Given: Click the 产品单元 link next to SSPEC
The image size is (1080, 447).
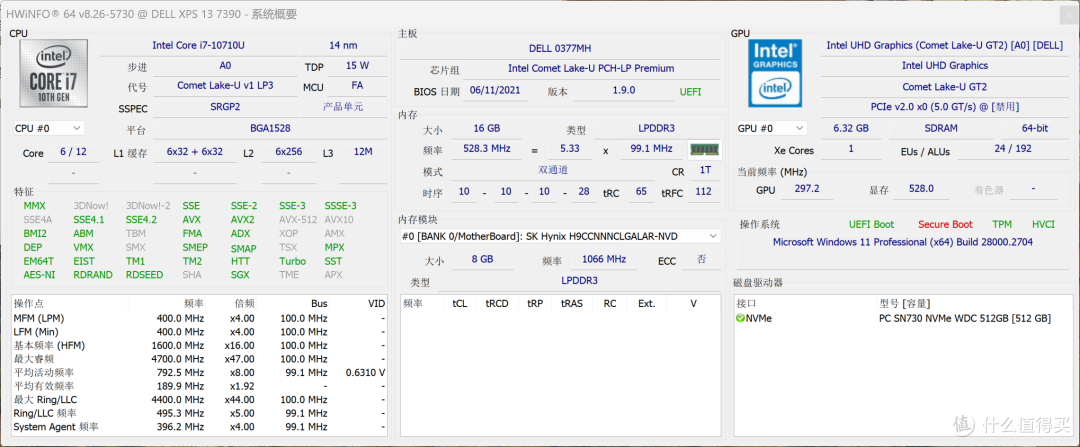Looking at the screenshot, I should [343, 107].
